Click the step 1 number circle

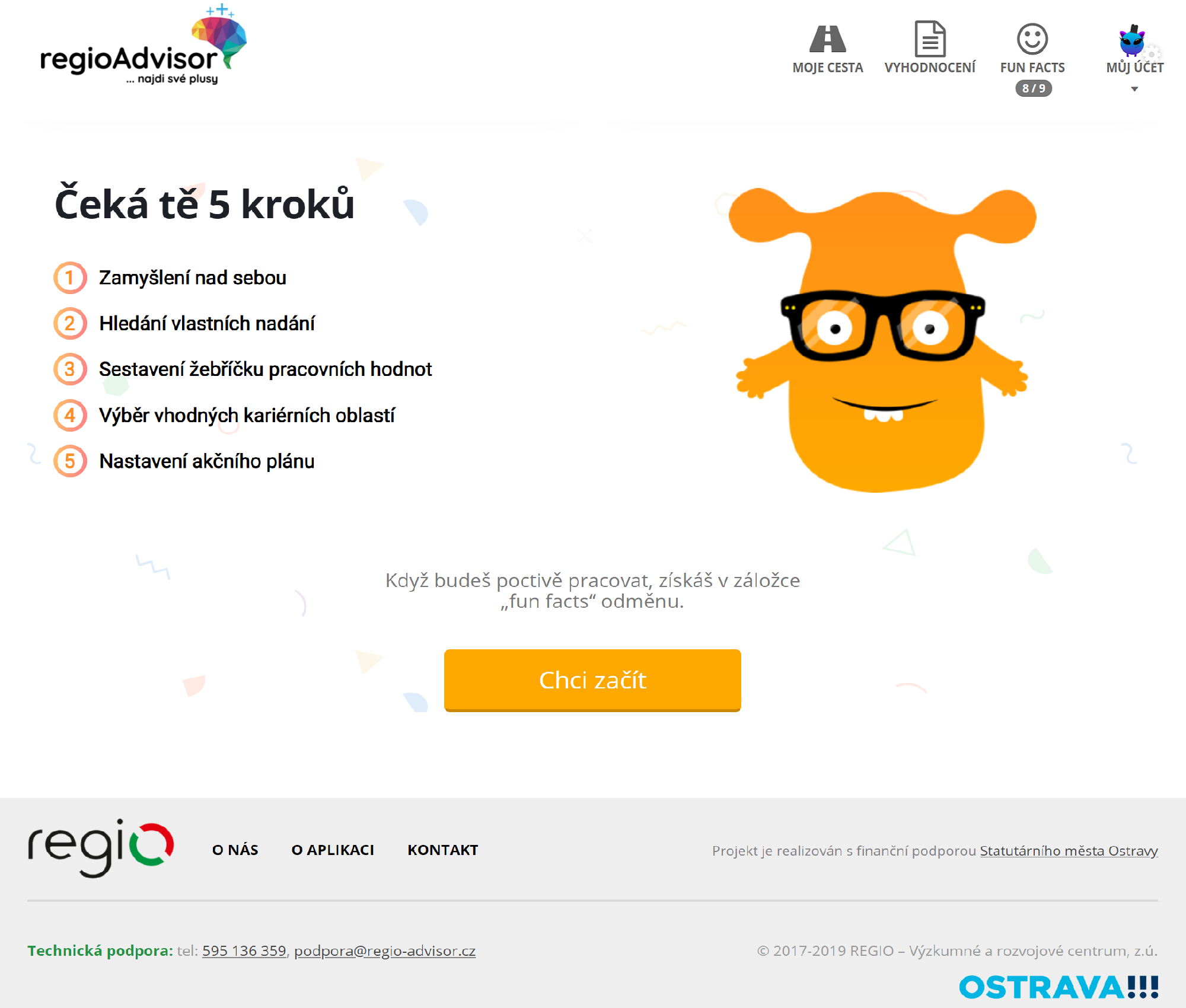70,277
